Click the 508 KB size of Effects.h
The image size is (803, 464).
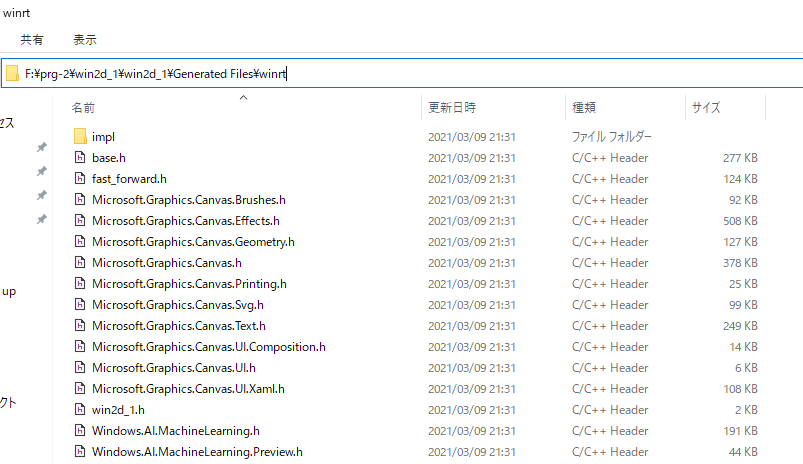coord(740,221)
